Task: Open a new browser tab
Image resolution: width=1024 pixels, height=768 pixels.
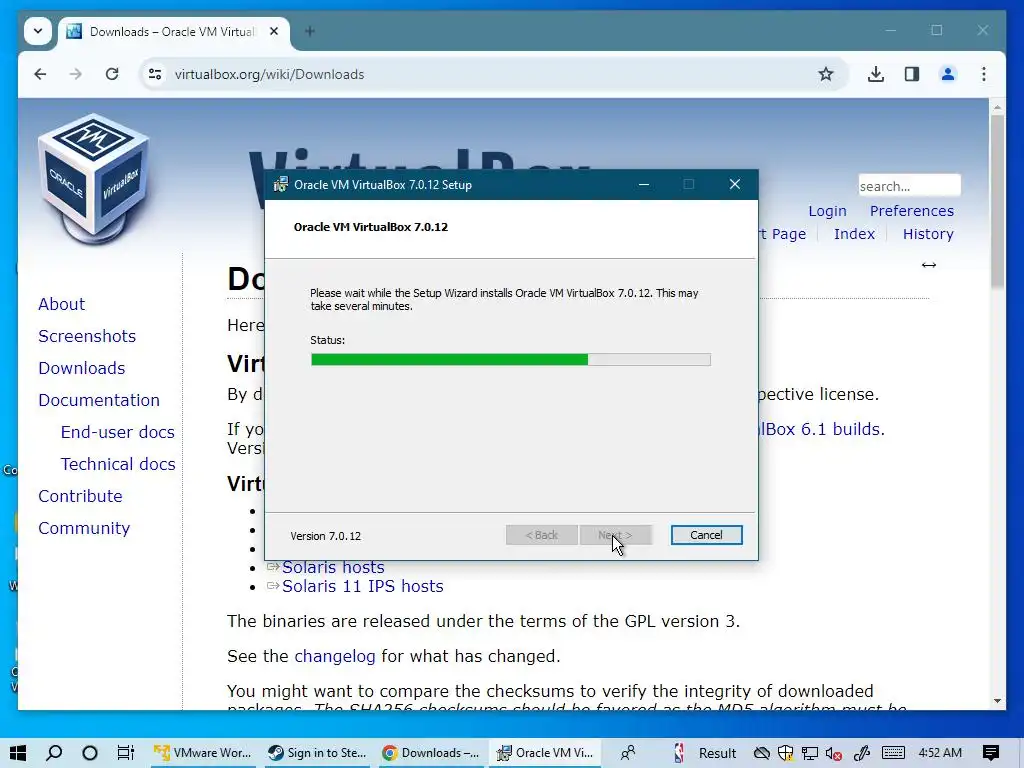Action: (x=310, y=31)
